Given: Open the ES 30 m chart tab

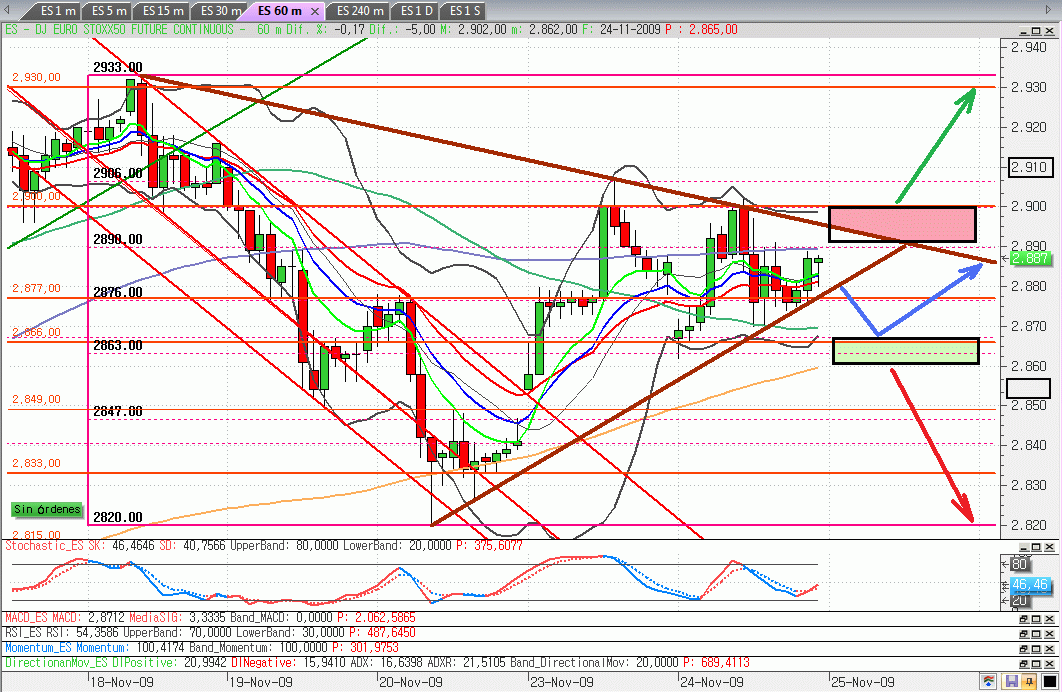Looking at the screenshot, I should tap(219, 11).
